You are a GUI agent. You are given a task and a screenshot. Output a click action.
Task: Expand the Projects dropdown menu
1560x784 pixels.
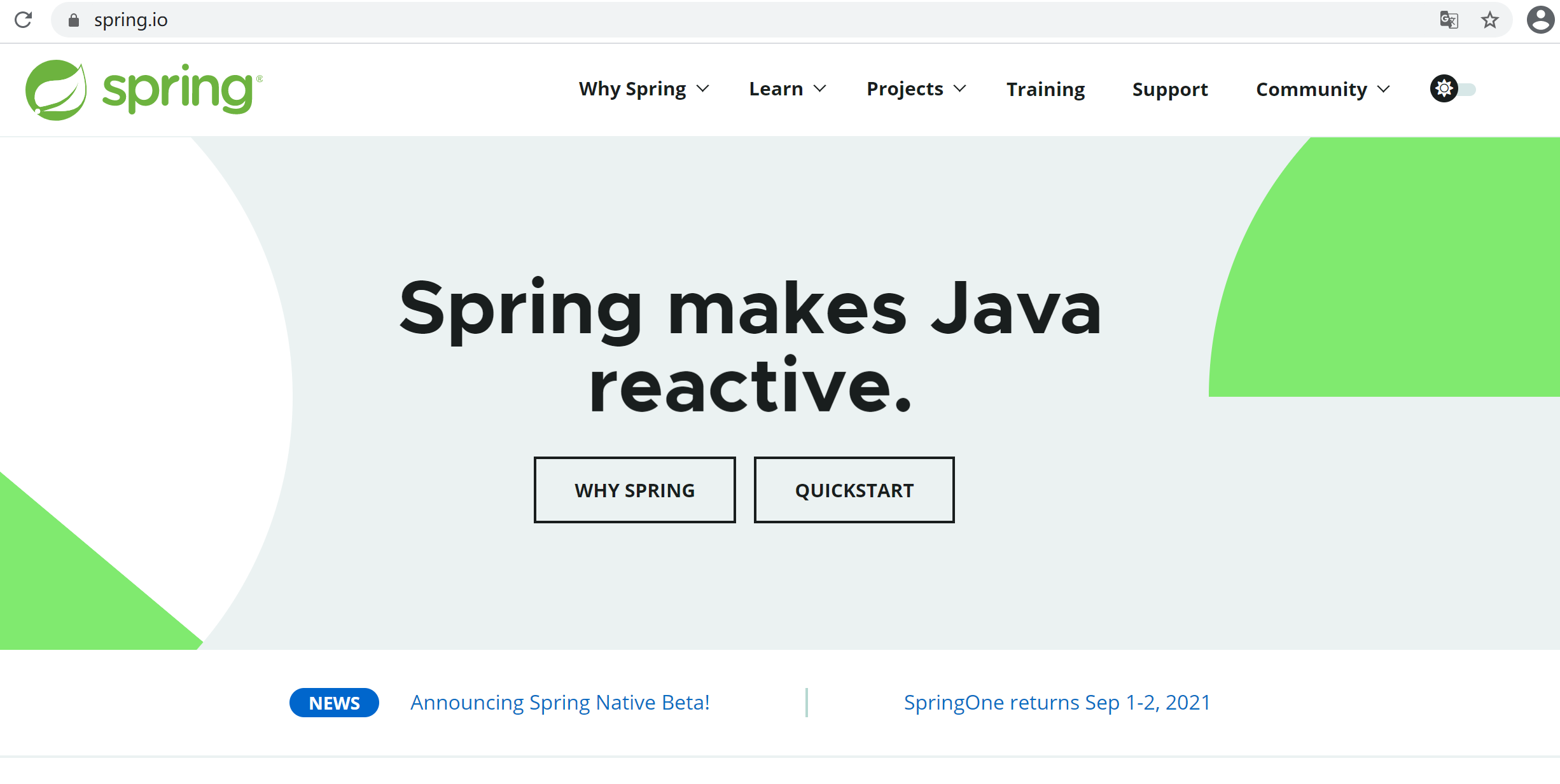click(x=916, y=89)
